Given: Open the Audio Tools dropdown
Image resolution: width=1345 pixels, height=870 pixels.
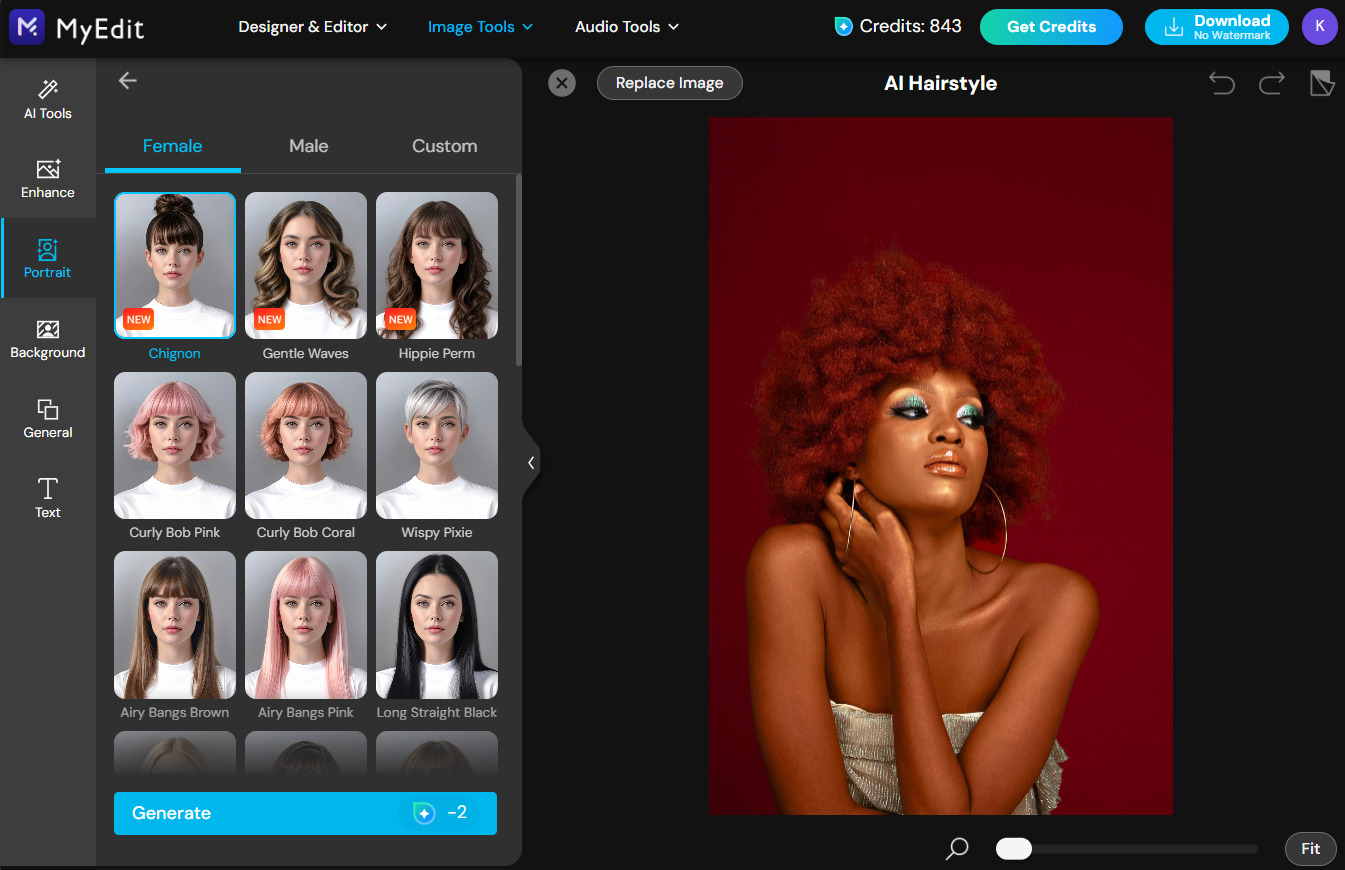Looking at the screenshot, I should click(627, 27).
